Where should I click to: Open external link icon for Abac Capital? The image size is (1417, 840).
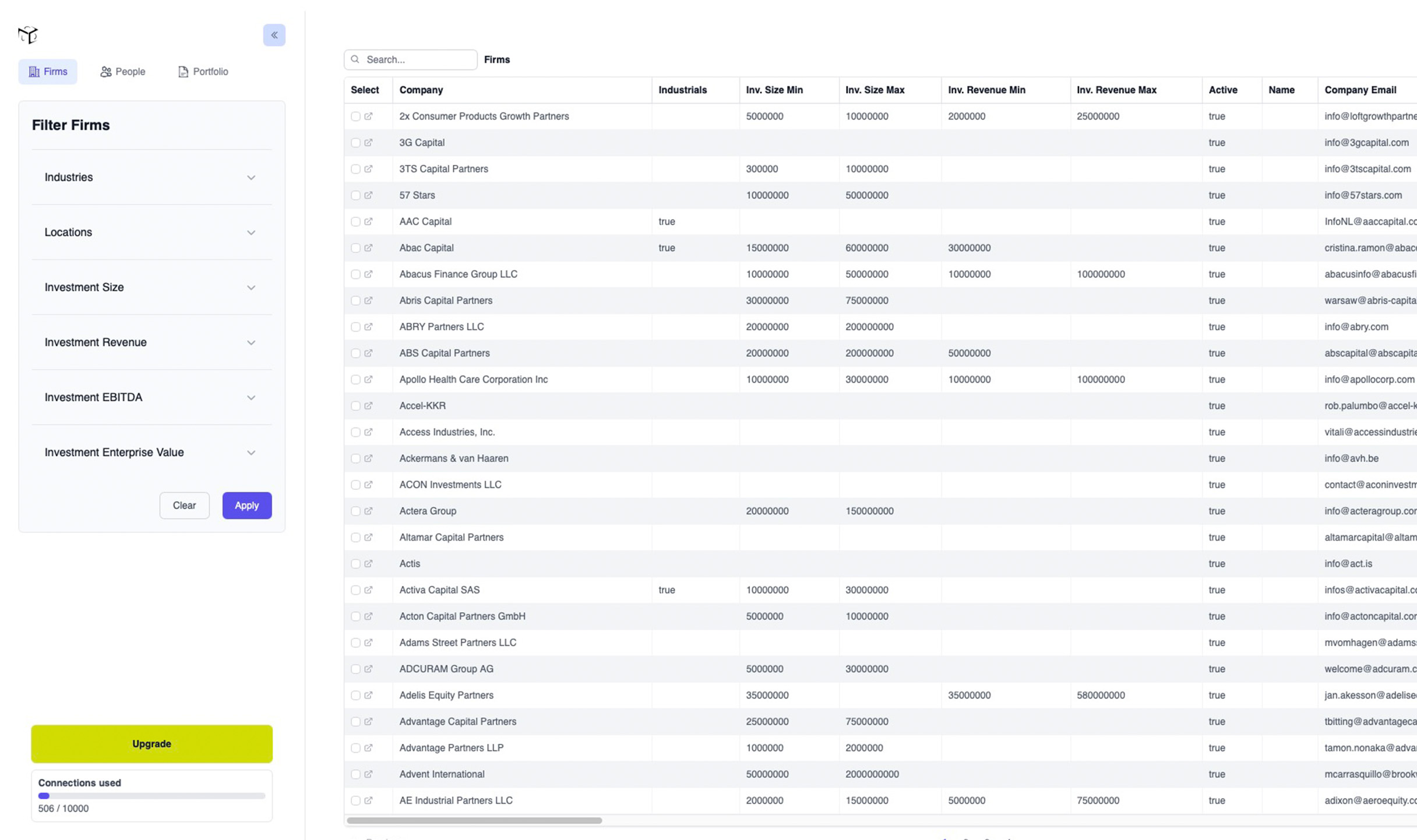tap(368, 248)
